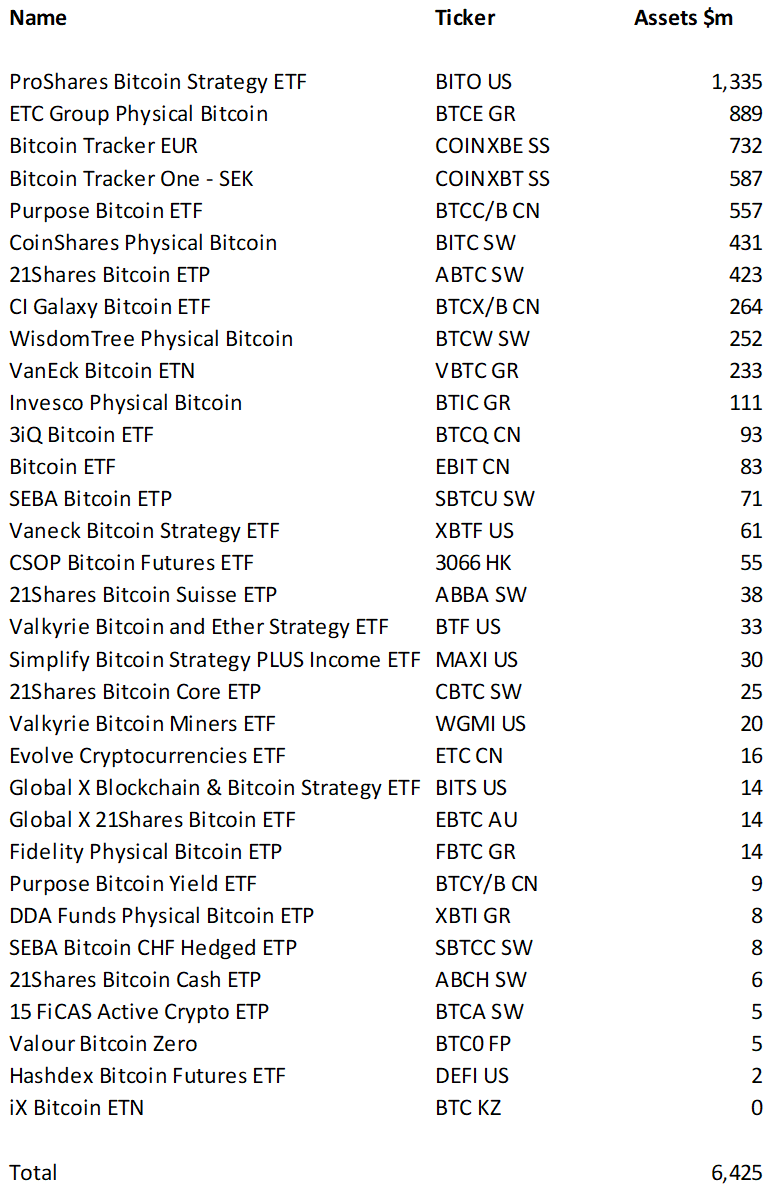Viewport: 776px width, 1193px height.
Task: Select the 3066 HK ticker cell
Action: pos(473,562)
